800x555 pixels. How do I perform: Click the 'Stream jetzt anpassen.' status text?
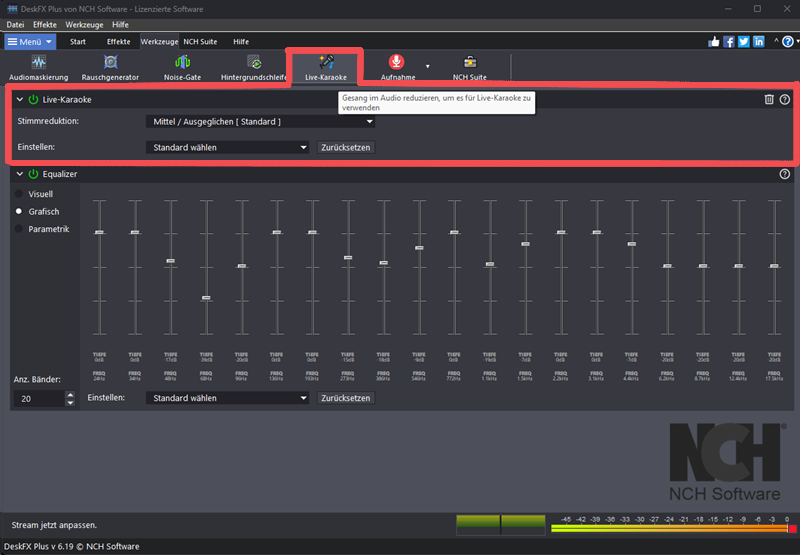(54, 525)
